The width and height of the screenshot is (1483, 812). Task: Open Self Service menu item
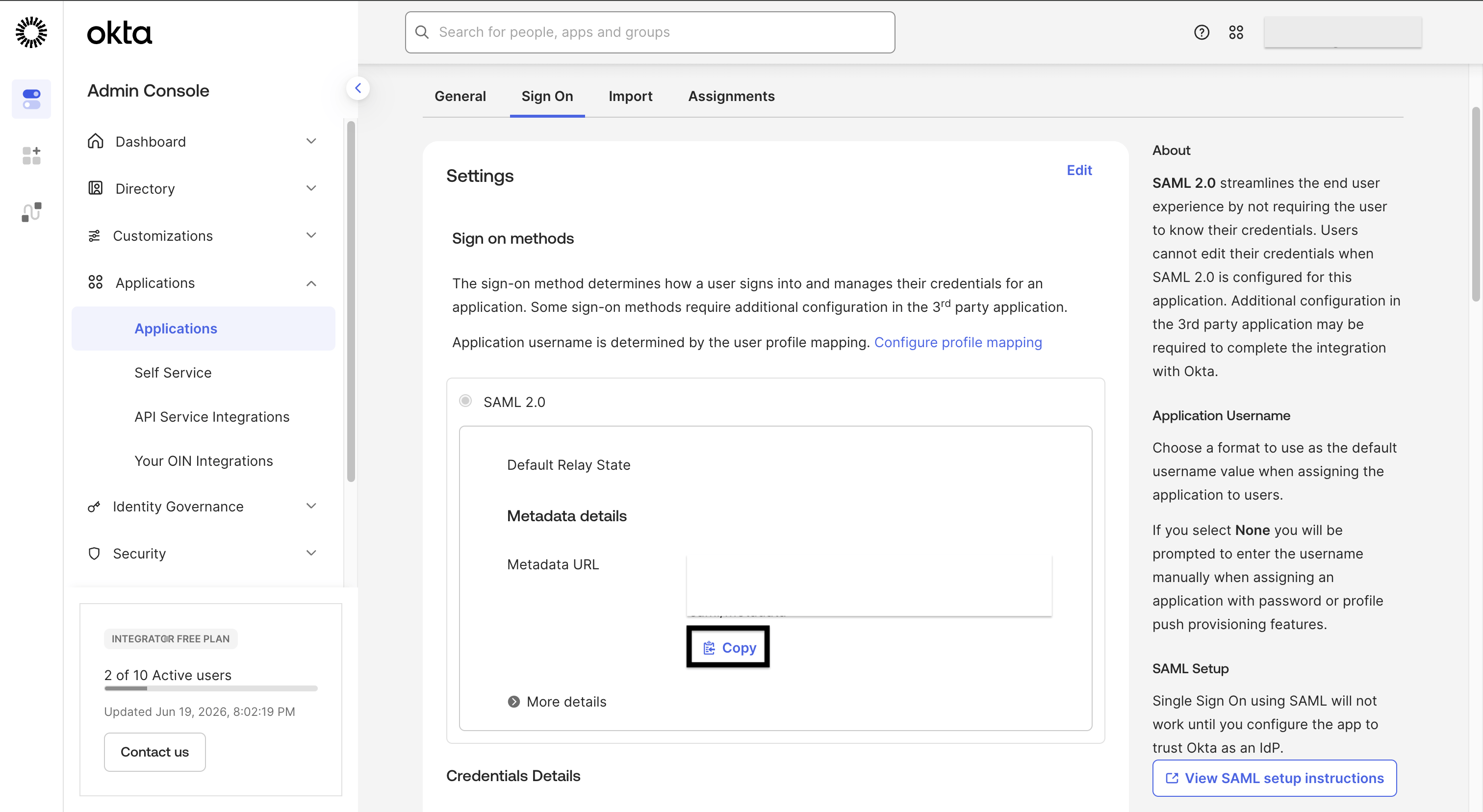click(x=173, y=372)
